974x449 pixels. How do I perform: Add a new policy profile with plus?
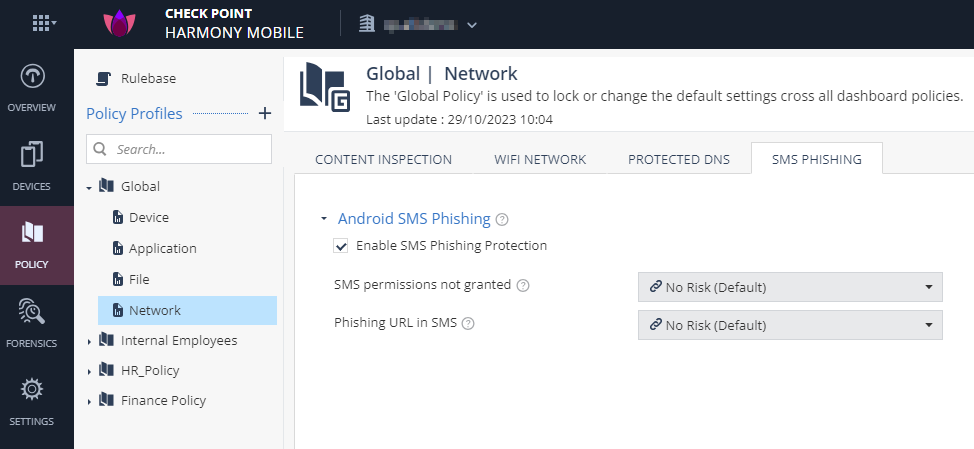[265, 113]
